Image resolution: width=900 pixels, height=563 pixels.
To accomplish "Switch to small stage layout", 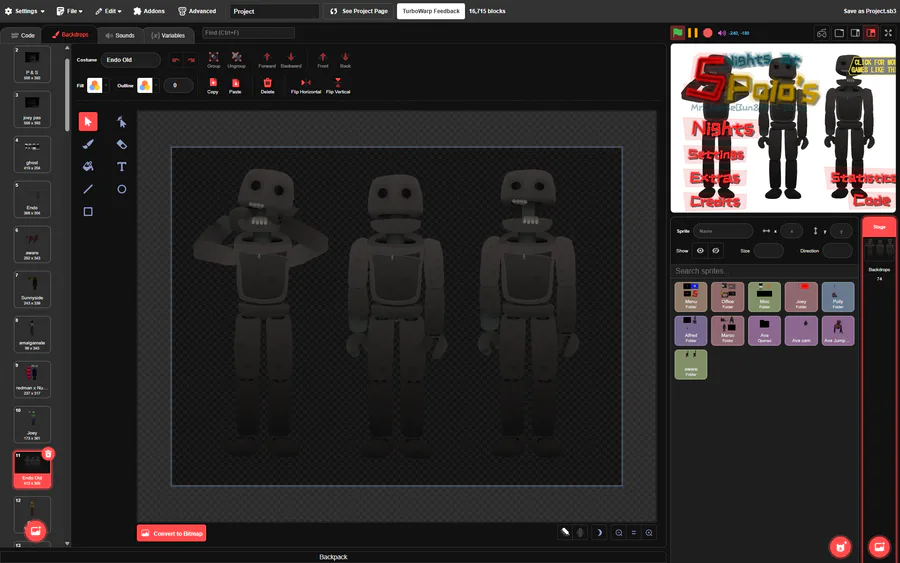I will click(839, 33).
